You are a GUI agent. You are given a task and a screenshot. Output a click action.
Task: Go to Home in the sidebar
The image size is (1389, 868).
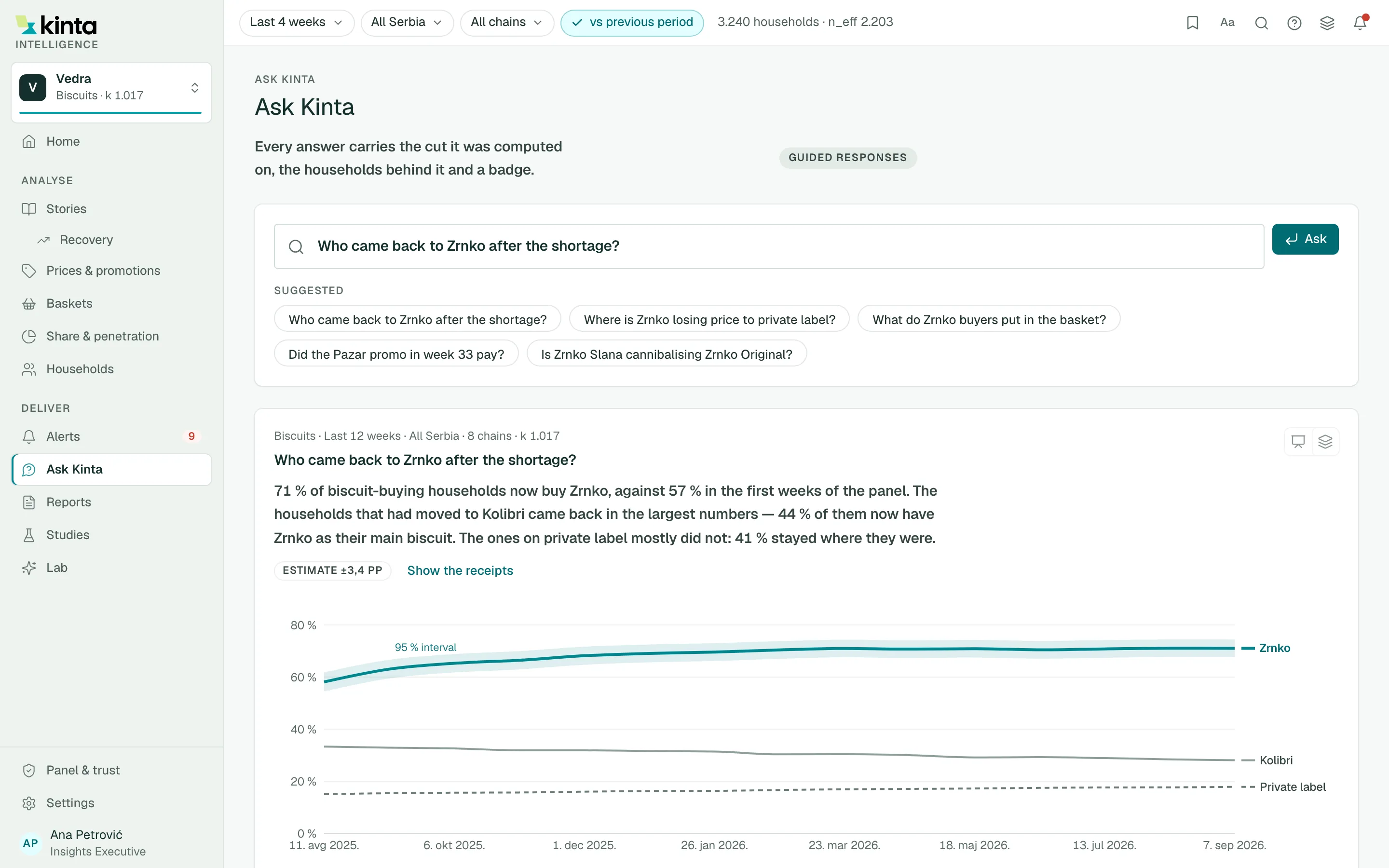click(x=111, y=141)
